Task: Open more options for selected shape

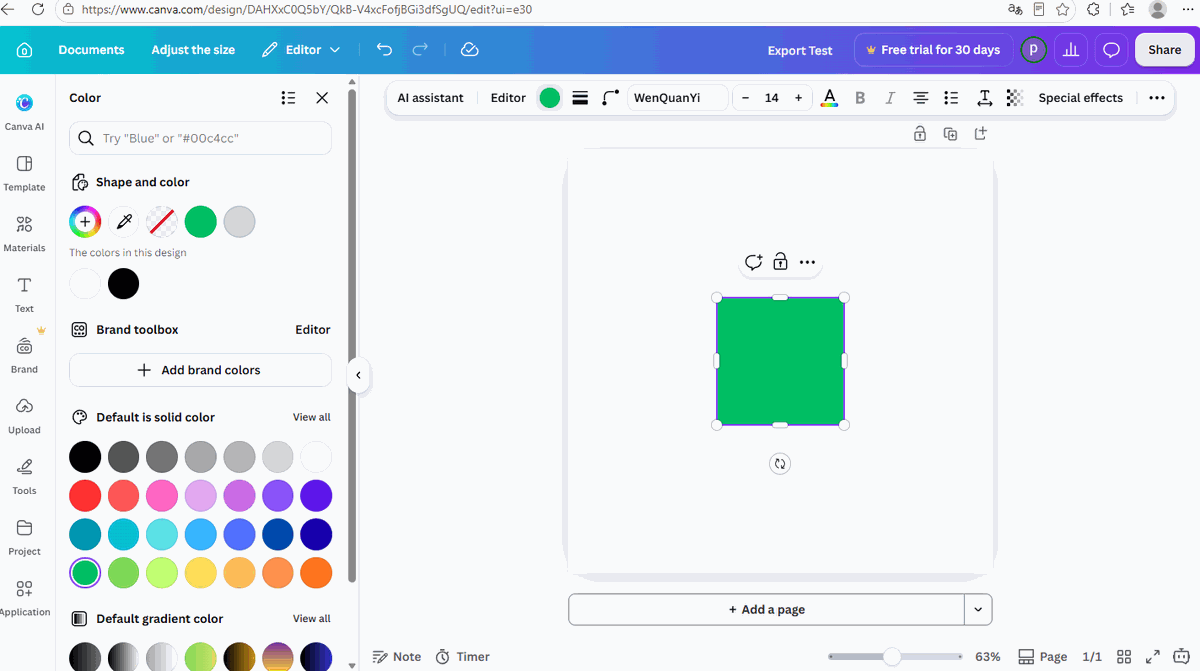Action: click(808, 262)
